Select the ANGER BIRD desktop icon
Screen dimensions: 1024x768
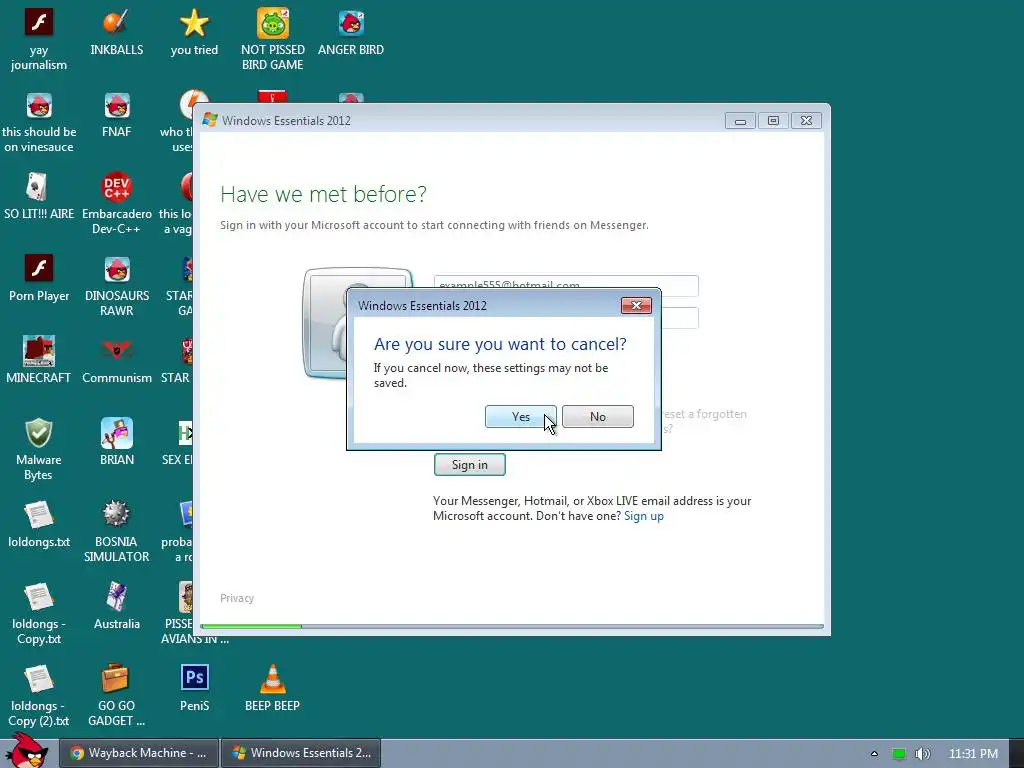(x=351, y=33)
